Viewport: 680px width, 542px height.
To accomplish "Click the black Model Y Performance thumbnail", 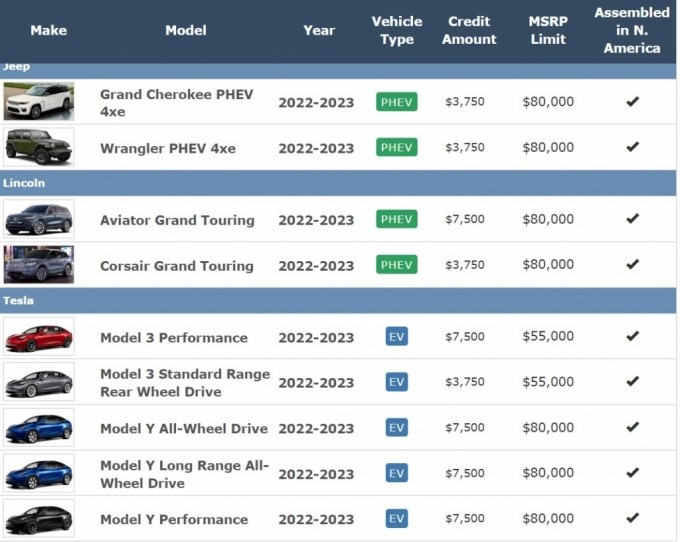I will coord(39,519).
